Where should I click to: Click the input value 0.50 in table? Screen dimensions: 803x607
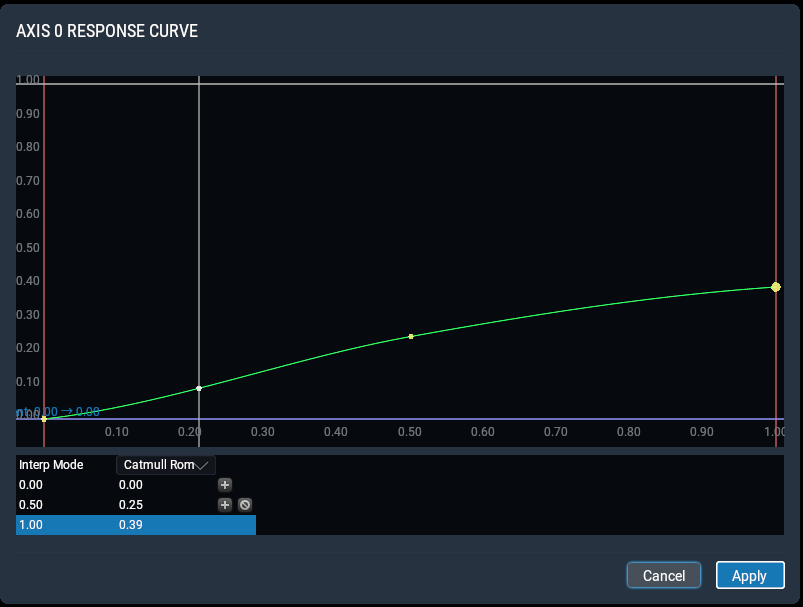[31, 505]
